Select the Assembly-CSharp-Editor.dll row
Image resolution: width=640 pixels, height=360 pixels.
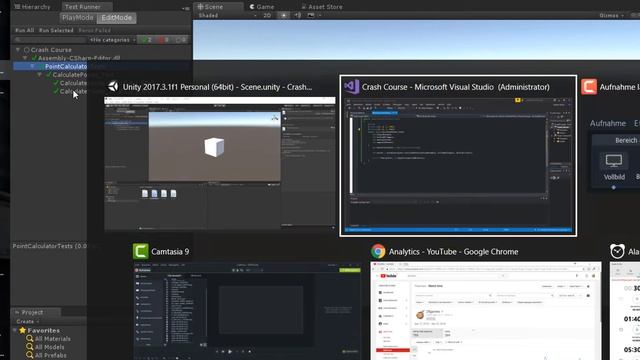click(x=79, y=58)
